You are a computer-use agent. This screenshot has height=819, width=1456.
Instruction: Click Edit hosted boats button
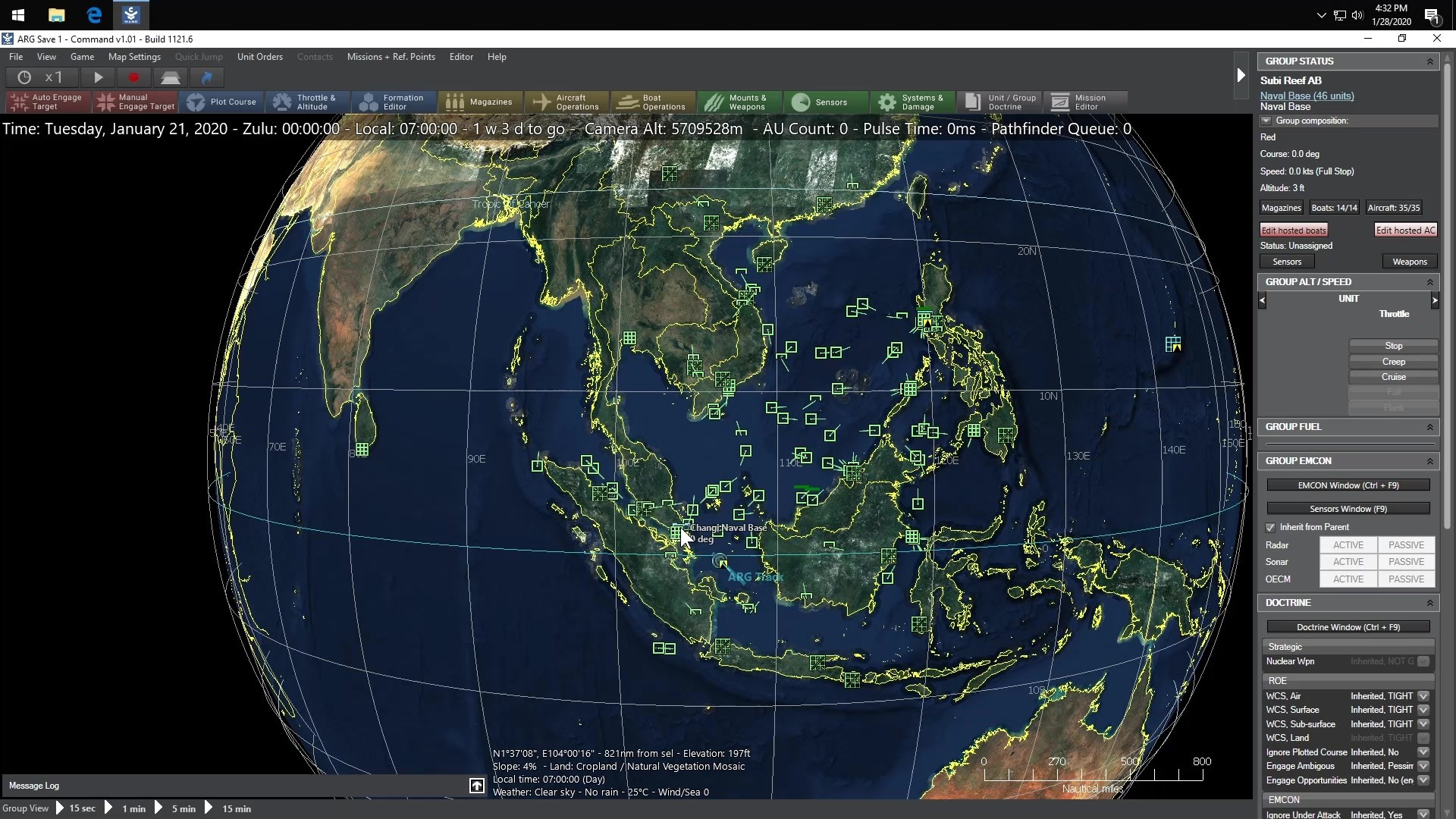pos(1294,231)
